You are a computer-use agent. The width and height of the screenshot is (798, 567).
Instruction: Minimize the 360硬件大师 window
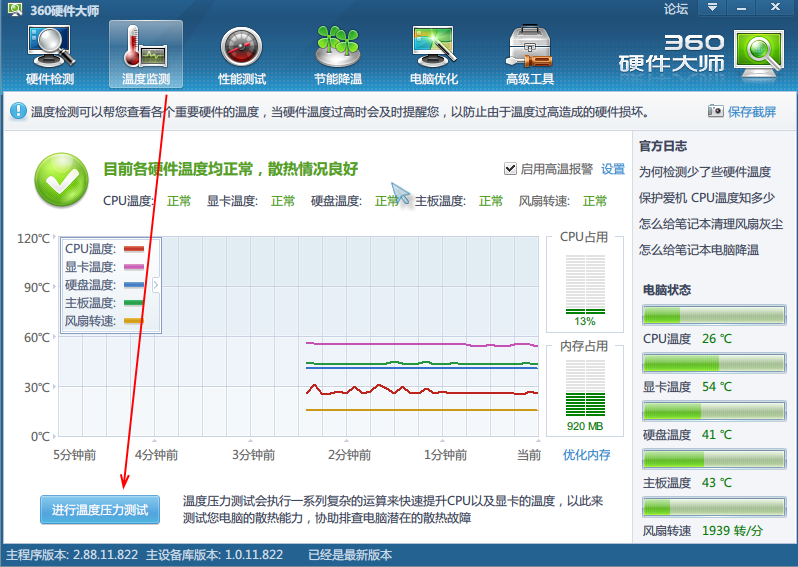point(741,8)
